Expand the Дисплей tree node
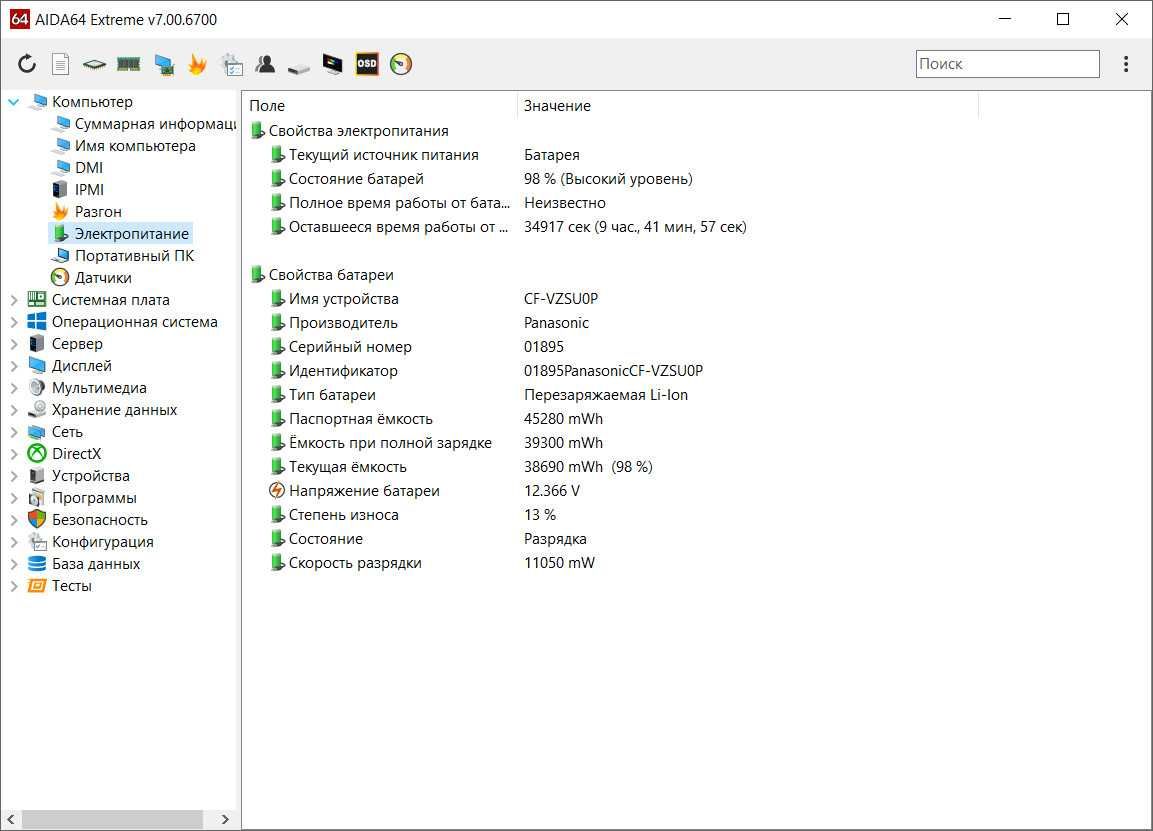This screenshot has height=831, width=1153. click(13, 366)
